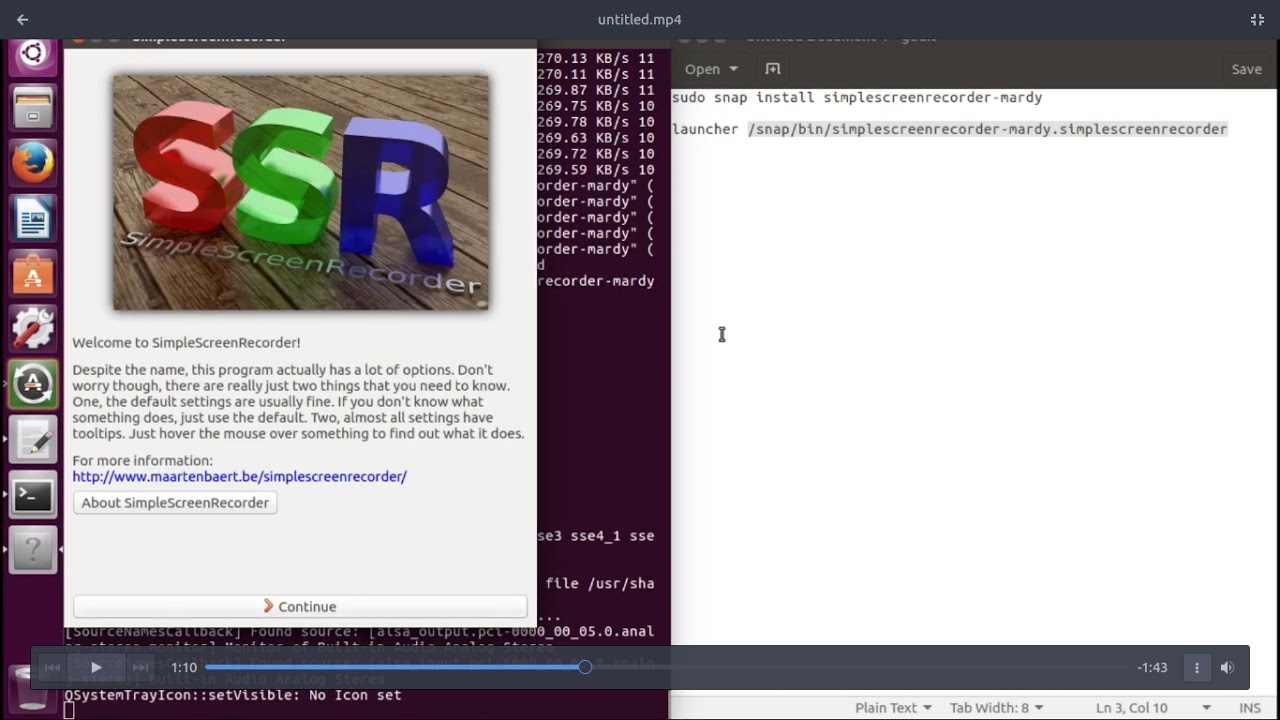Open LibreOffice Writer from the launcher
Screen dimensions: 1280x720
33,218
